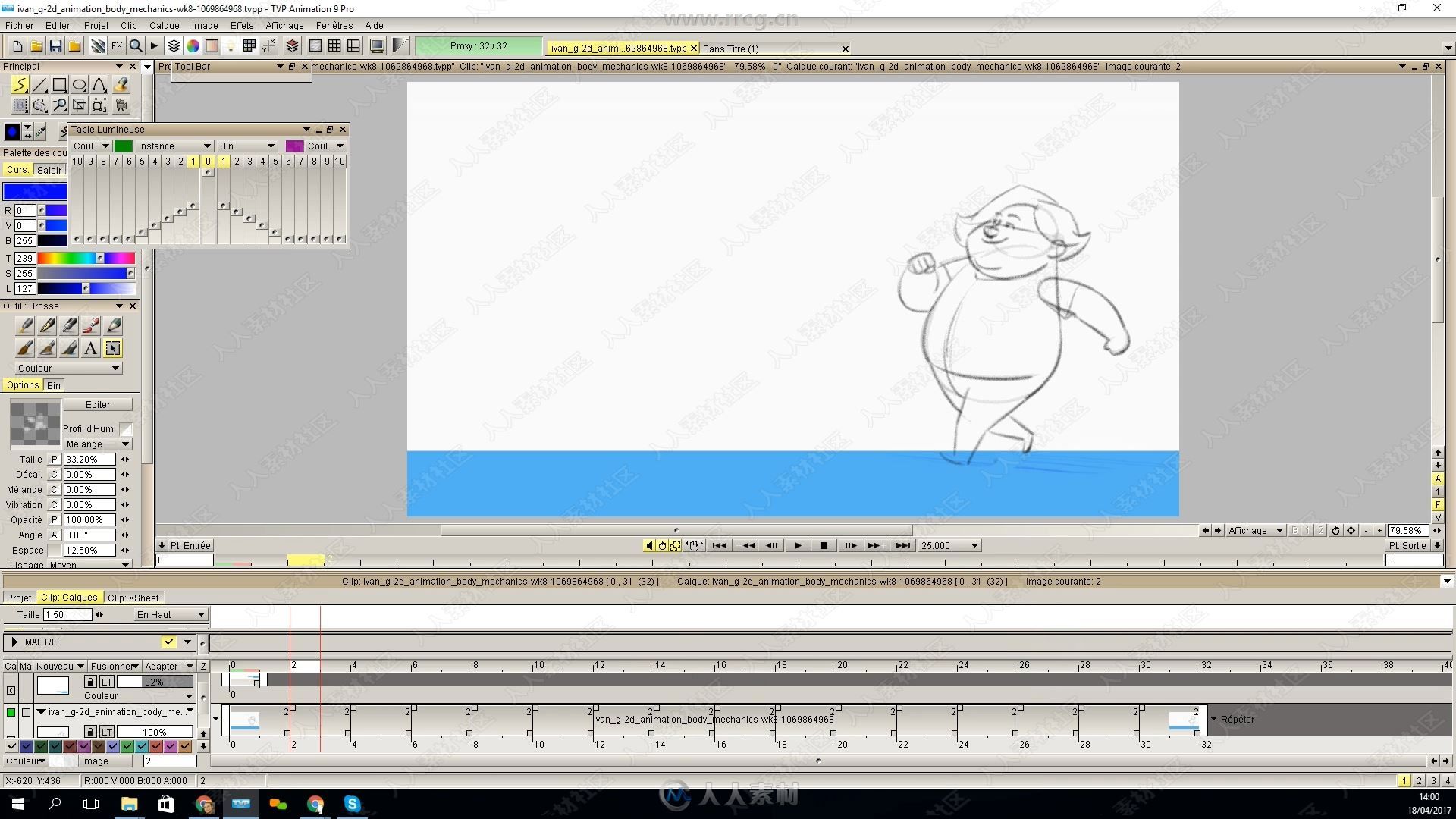Open the Fichier menu
Image resolution: width=1456 pixels, height=819 pixels.
tap(20, 25)
